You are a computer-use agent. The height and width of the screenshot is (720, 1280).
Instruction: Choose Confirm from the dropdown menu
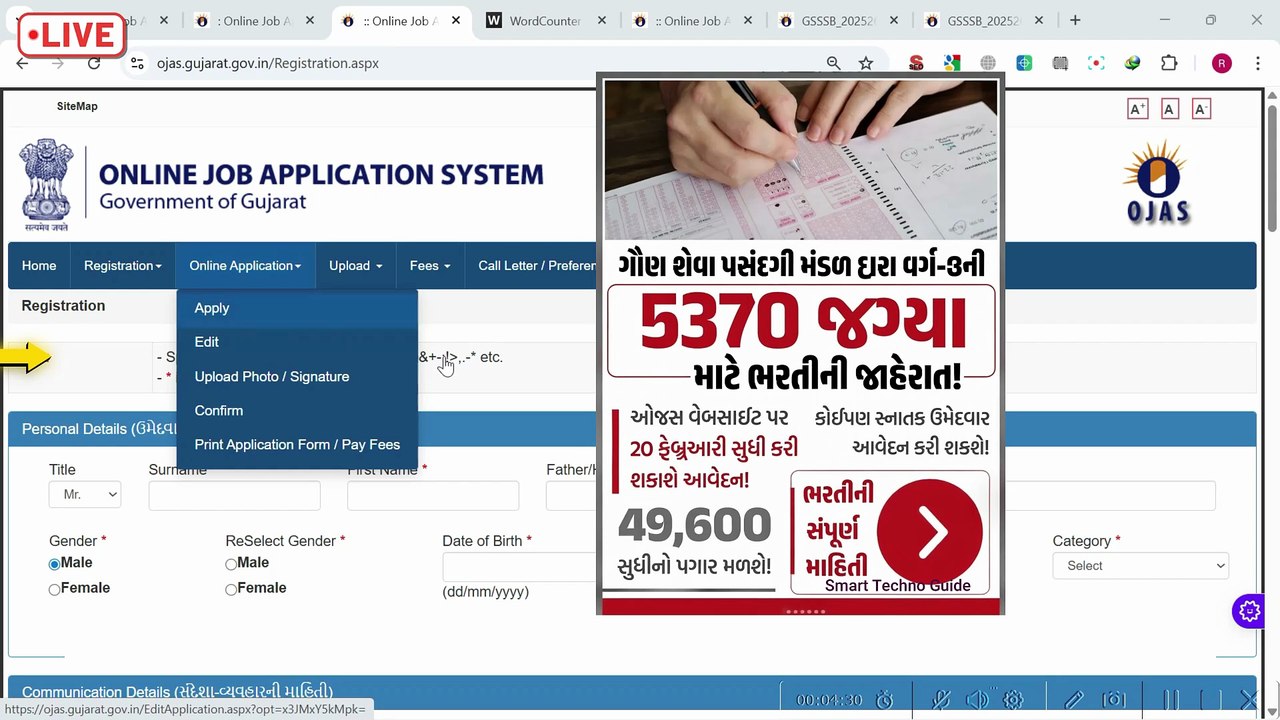tap(297, 411)
